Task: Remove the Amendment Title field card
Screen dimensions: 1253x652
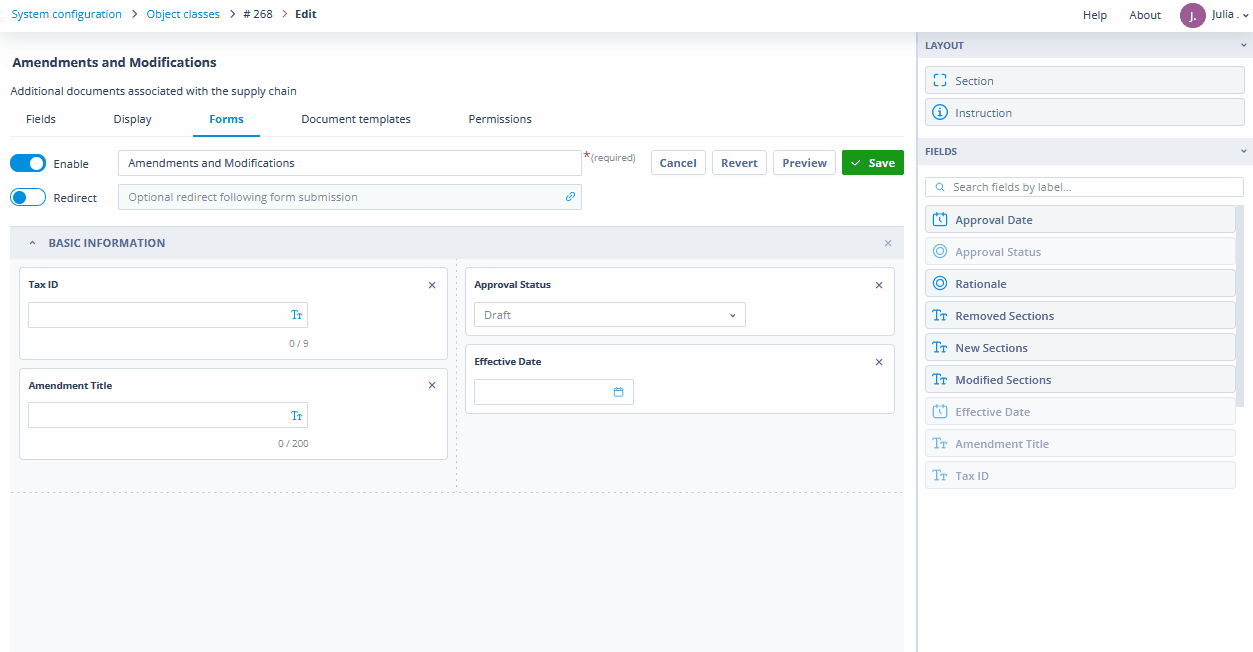Action: click(x=432, y=385)
